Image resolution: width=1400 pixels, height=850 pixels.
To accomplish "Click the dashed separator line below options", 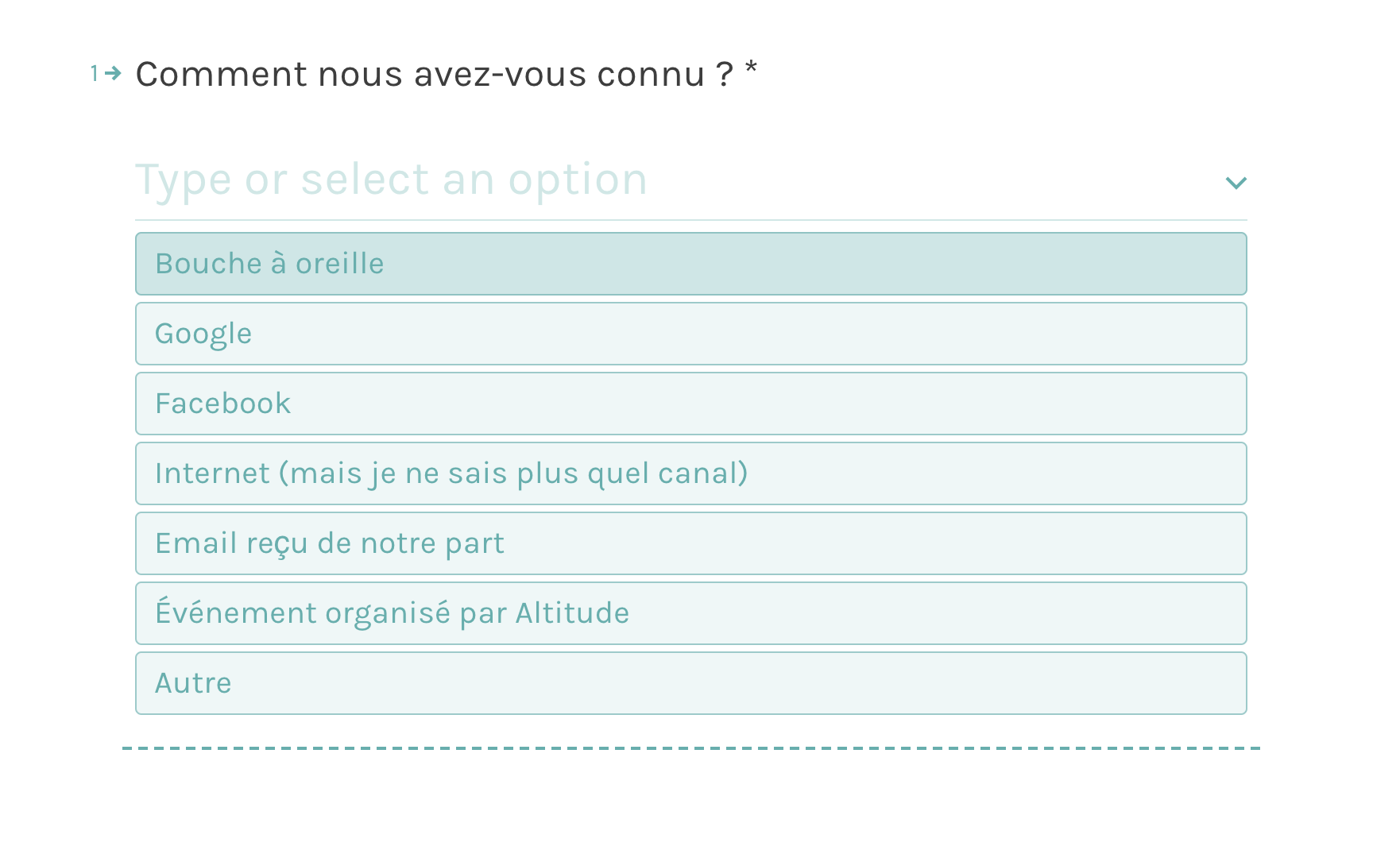I will pyautogui.click(x=690, y=748).
